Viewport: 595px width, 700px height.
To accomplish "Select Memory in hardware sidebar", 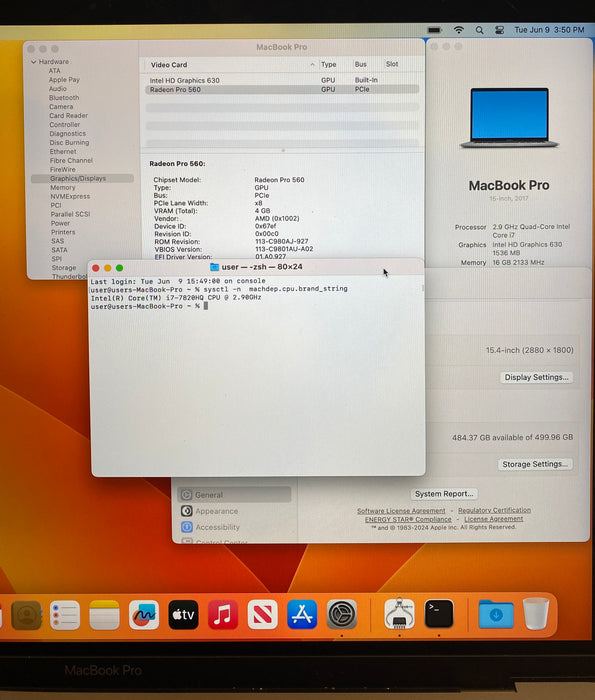I will (62, 188).
